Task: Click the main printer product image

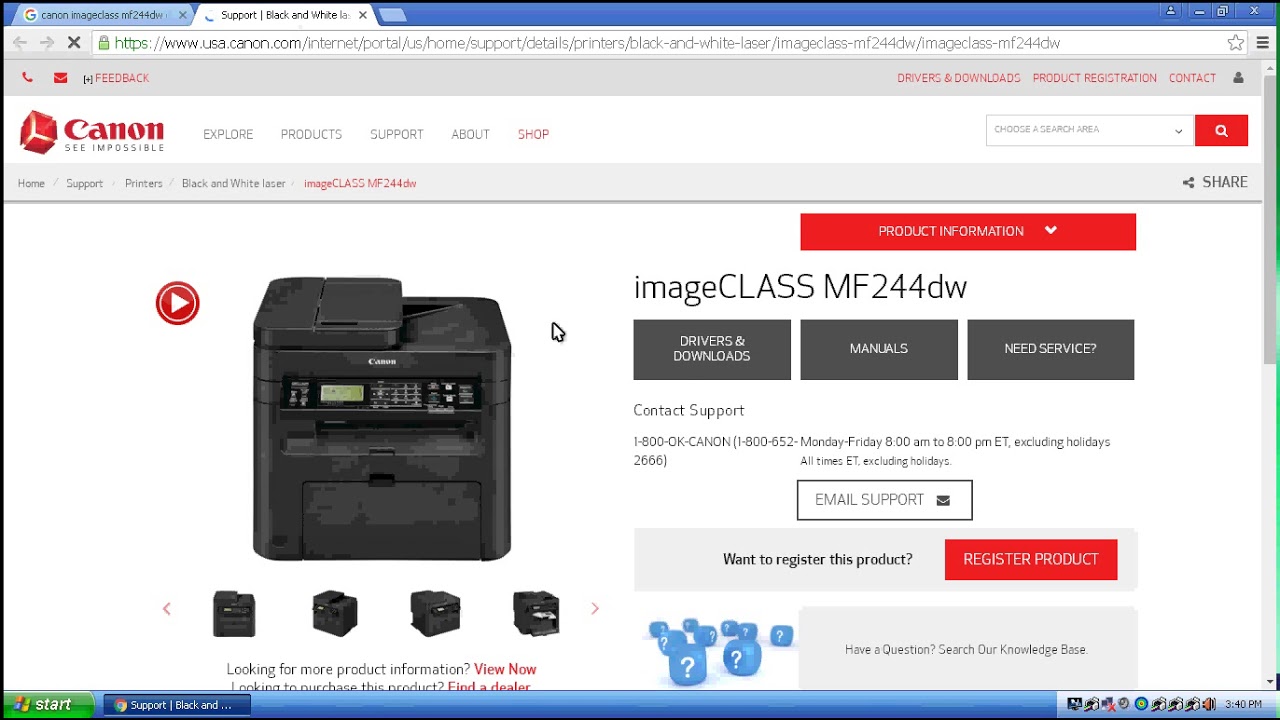Action: 382,419
